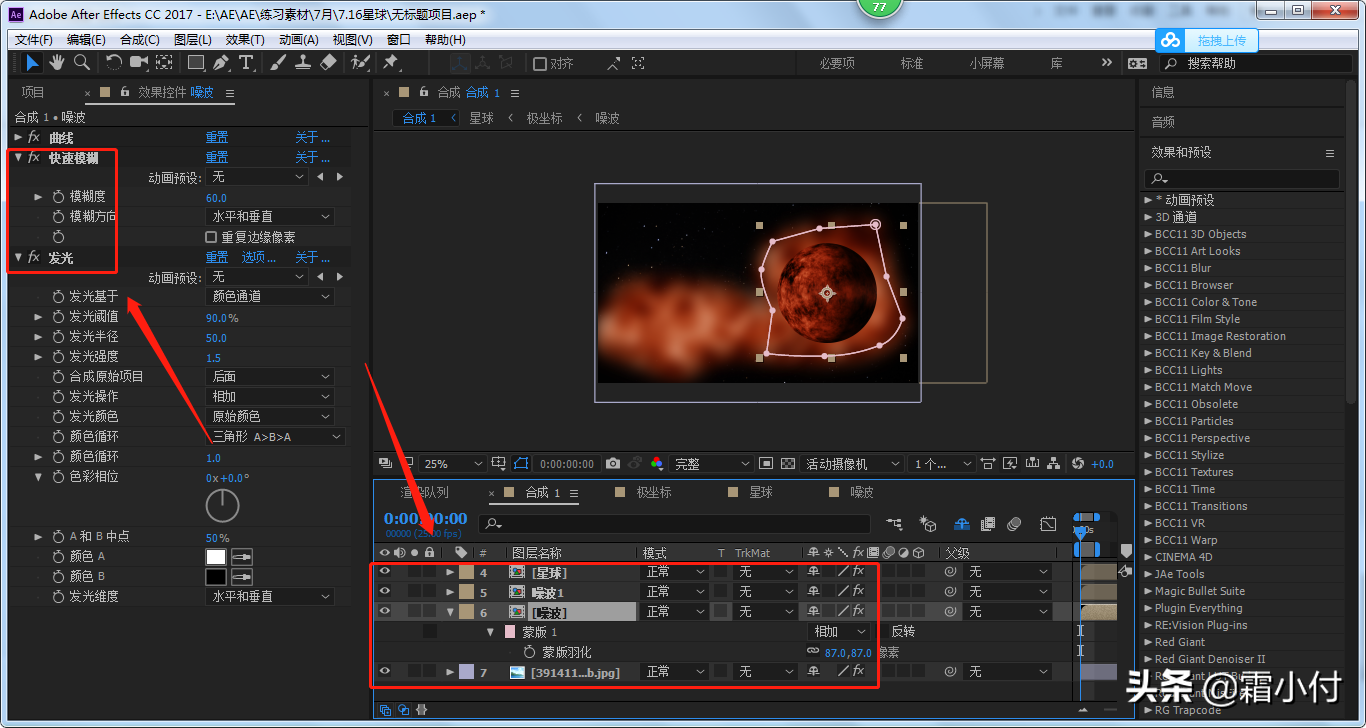The width and height of the screenshot is (1366, 728).
Task: Open the 完整 resolution dropdown
Action: click(x=711, y=464)
